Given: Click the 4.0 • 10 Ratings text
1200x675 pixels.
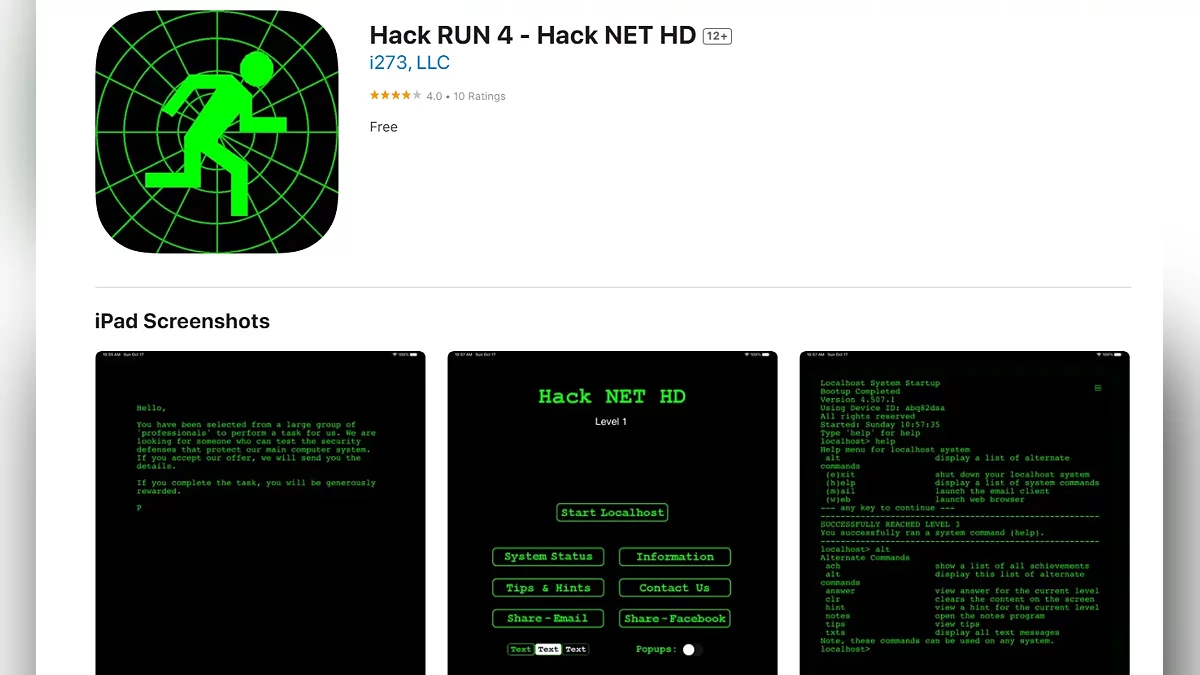Looking at the screenshot, I should click(x=466, y=96).
